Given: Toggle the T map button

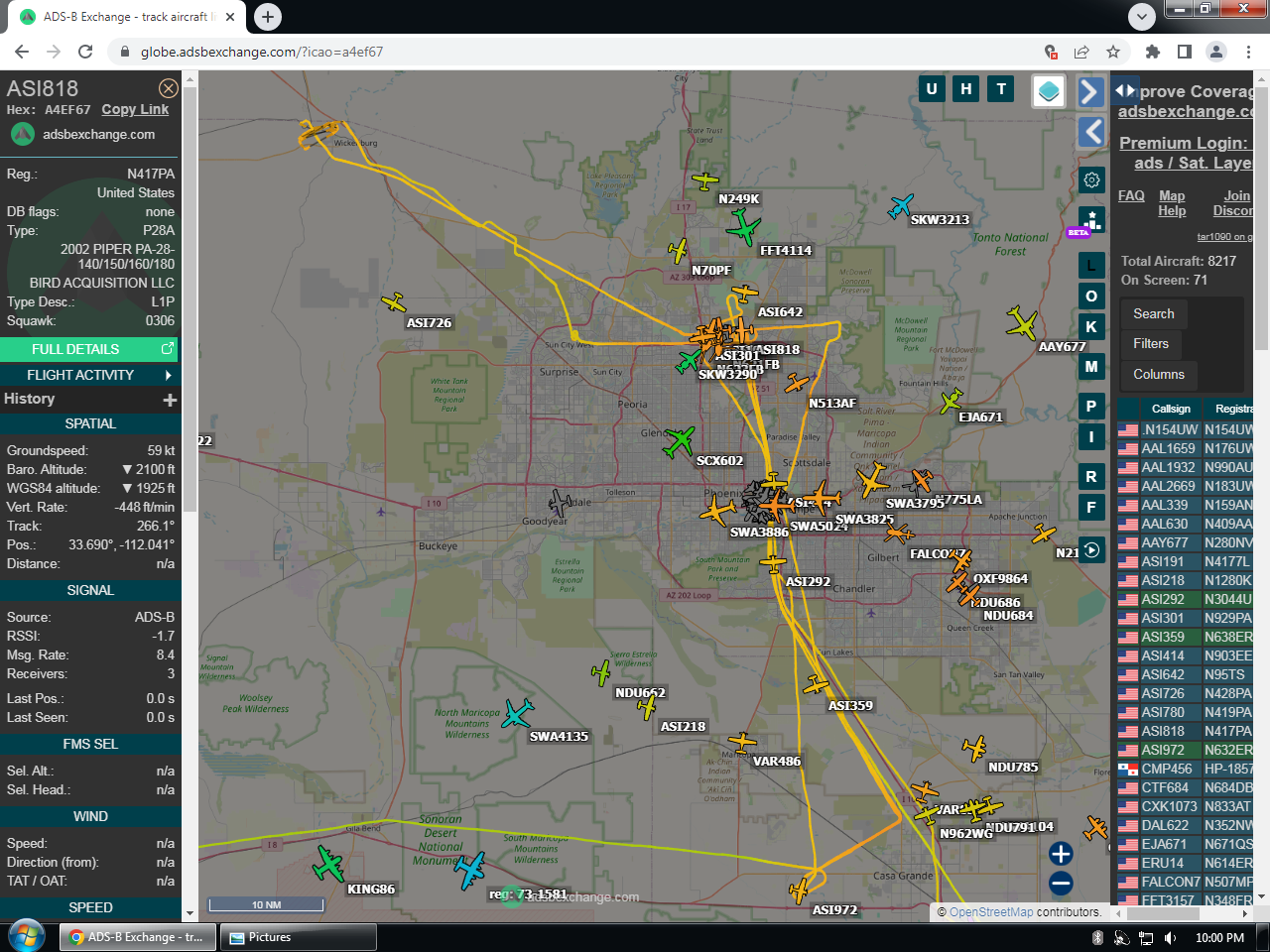Looking at the screenshot, I should click(x=1001, y=89).
